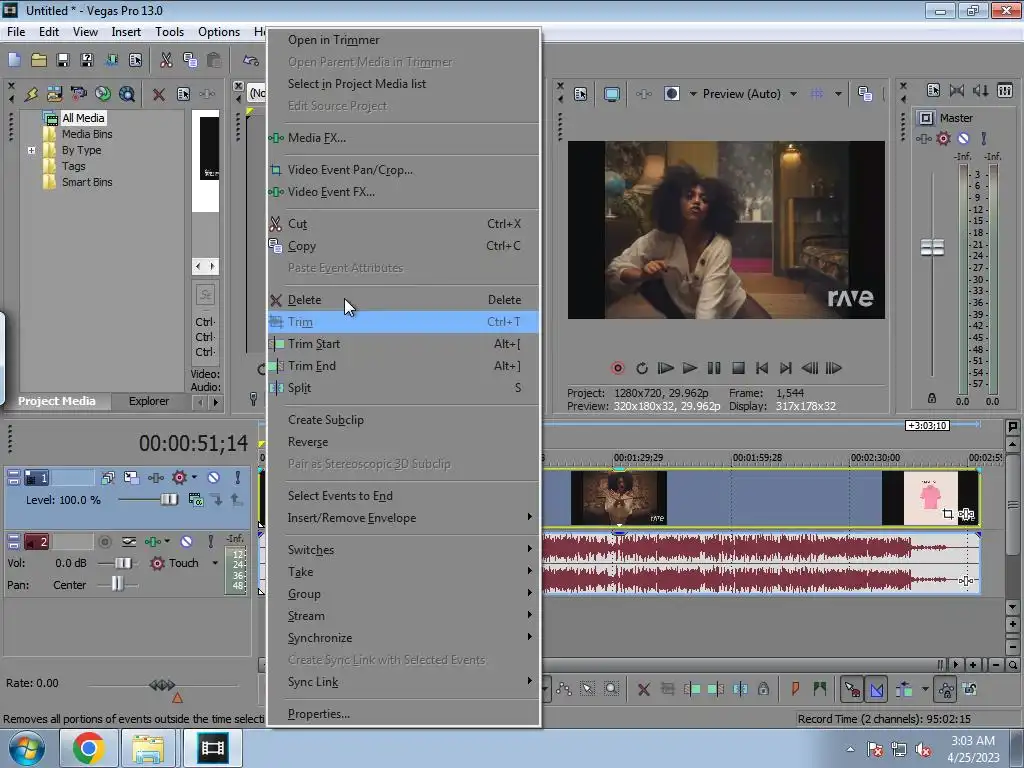Click the video event thumbnail on timeline
This screenshot has width=1024, height=768.
click(618, 498)
